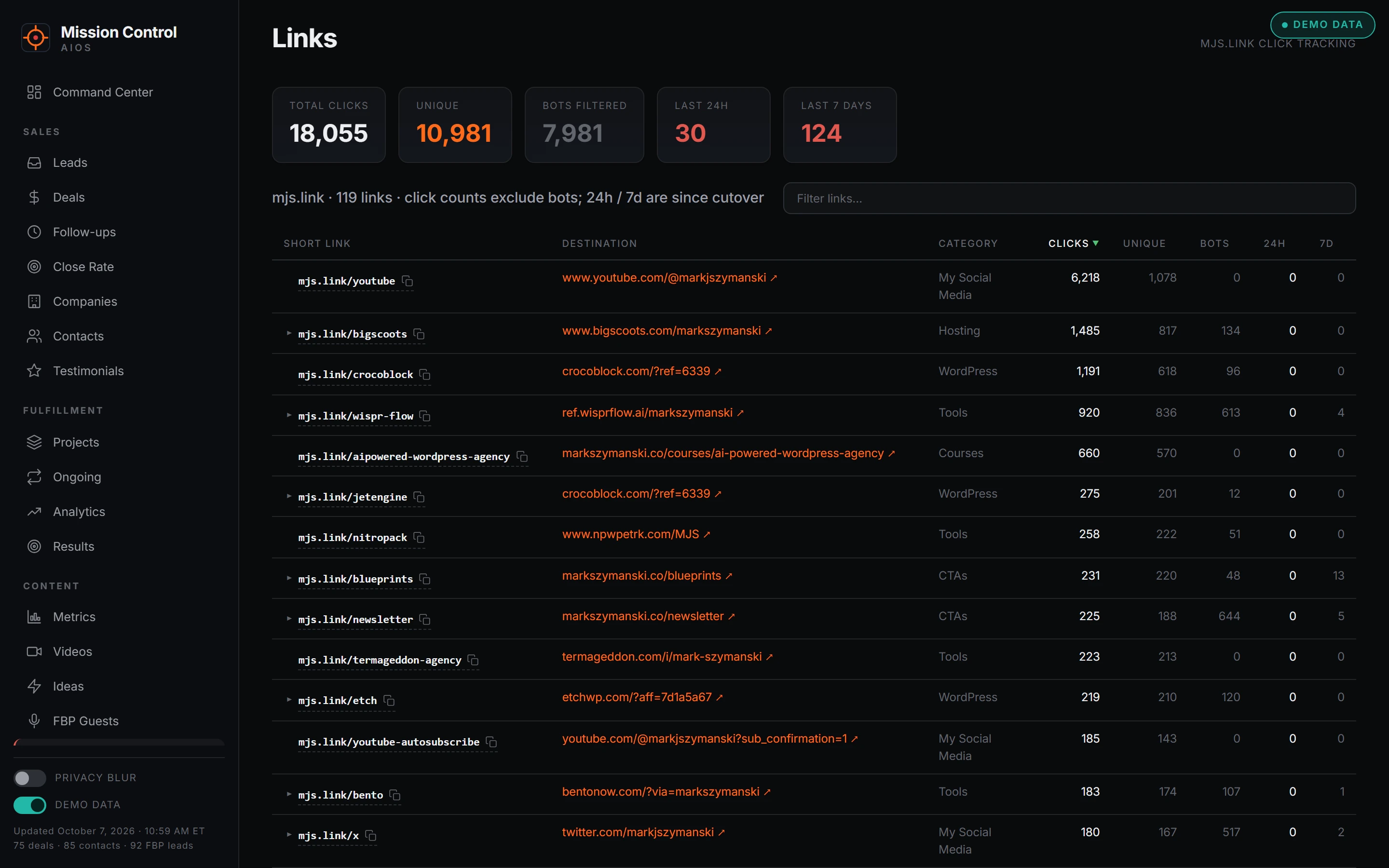This screenshot has width=1389, height=868.
Task: Visit termageddon.com/i/mark-szymanski destination
Action: [667, 657]
